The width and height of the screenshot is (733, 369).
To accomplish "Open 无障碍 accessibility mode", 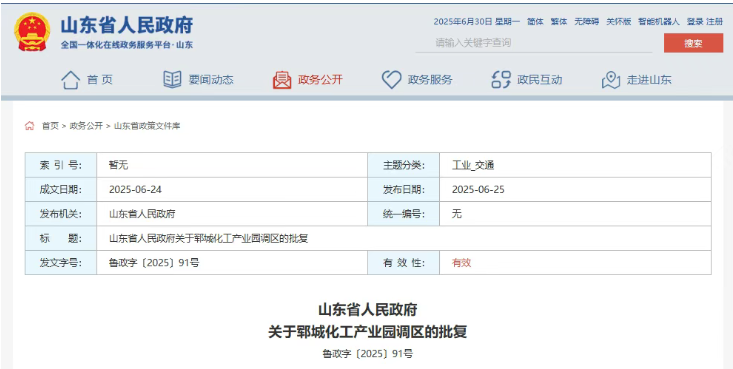I will pyautogui.click(x=586, y=22).
